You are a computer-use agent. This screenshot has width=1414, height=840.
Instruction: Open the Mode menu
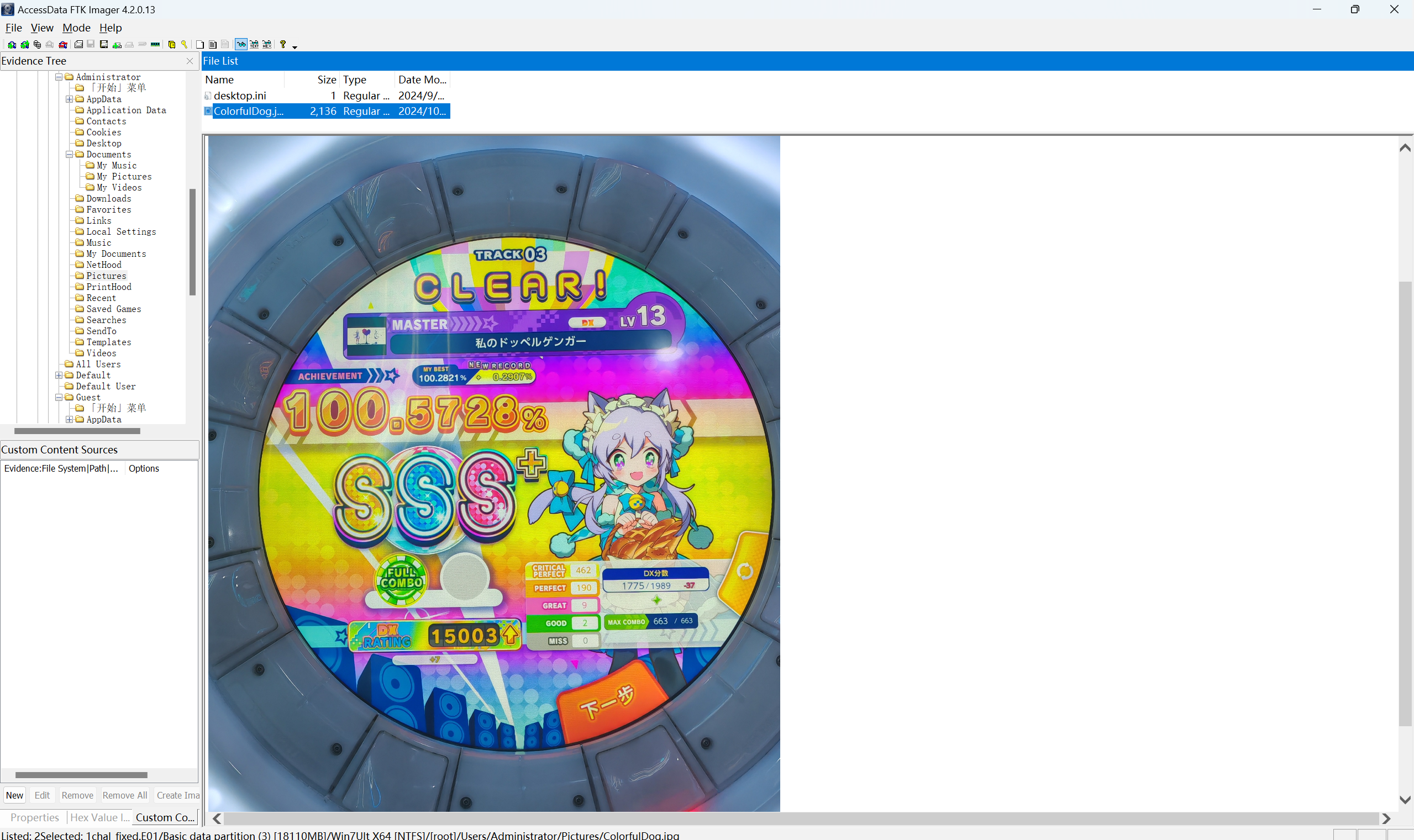pos(76,28)
